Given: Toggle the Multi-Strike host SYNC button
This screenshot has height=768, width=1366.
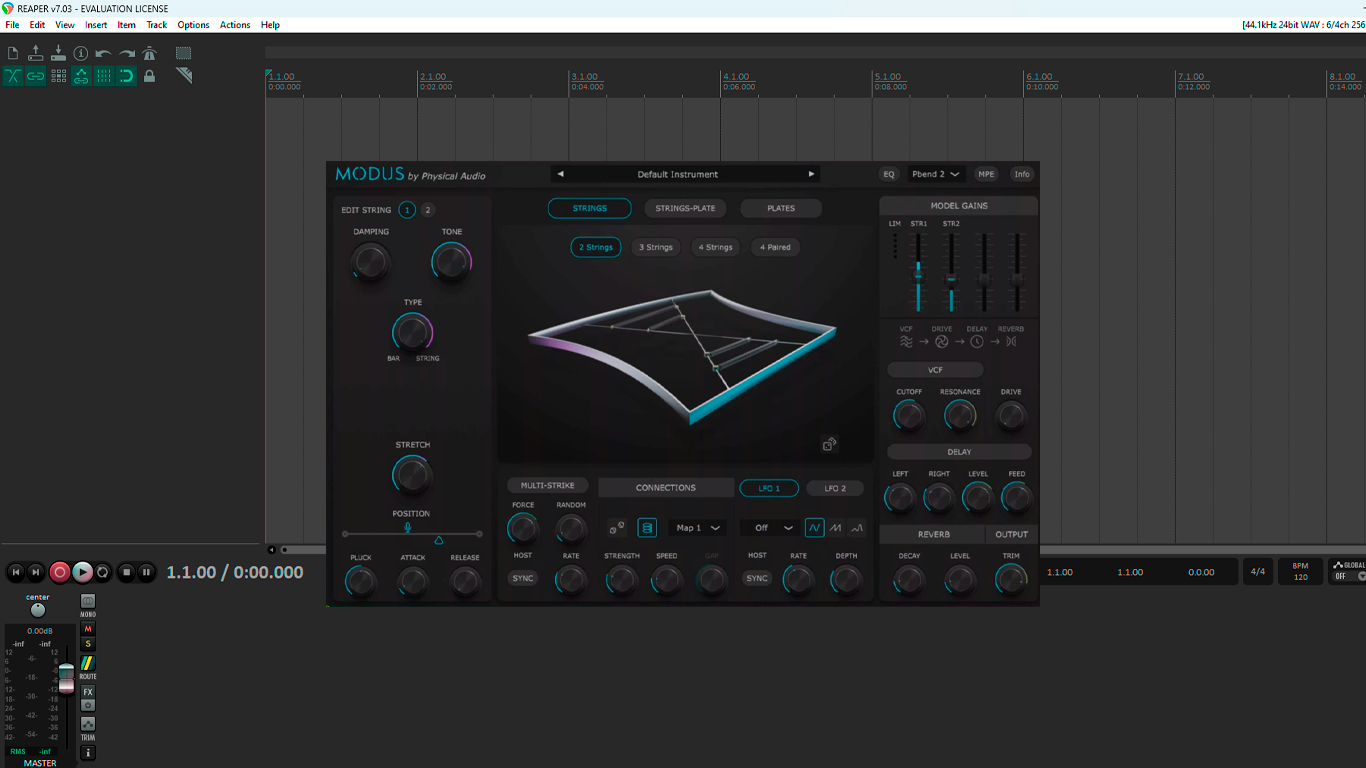Looking at the screenshot, I should click(523, 578).
